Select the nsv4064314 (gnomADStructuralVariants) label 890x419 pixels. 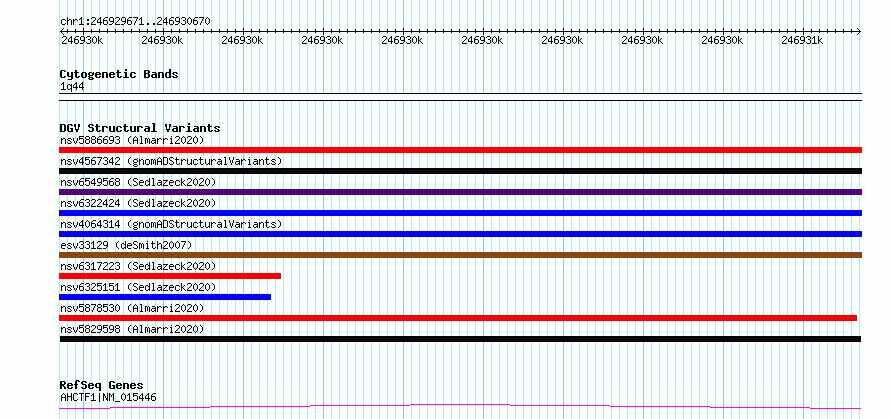[x=171, y=224]
